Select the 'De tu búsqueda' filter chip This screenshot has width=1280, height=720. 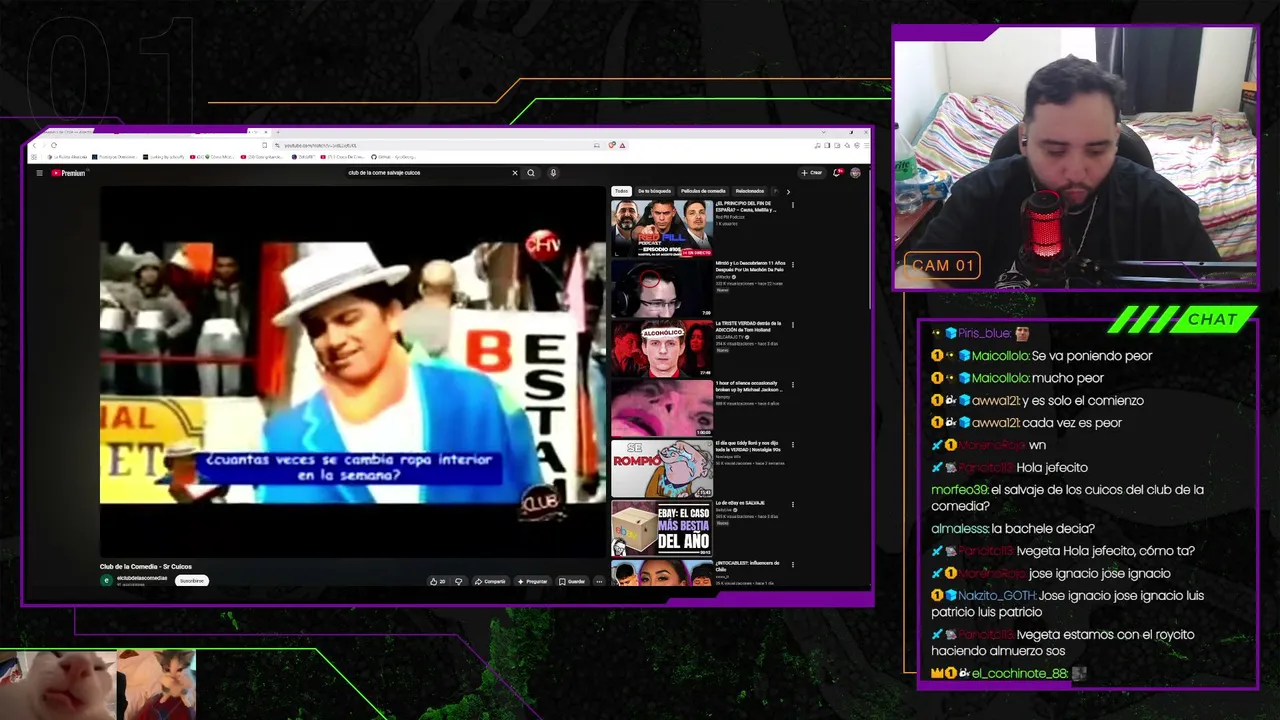point(655,191)
